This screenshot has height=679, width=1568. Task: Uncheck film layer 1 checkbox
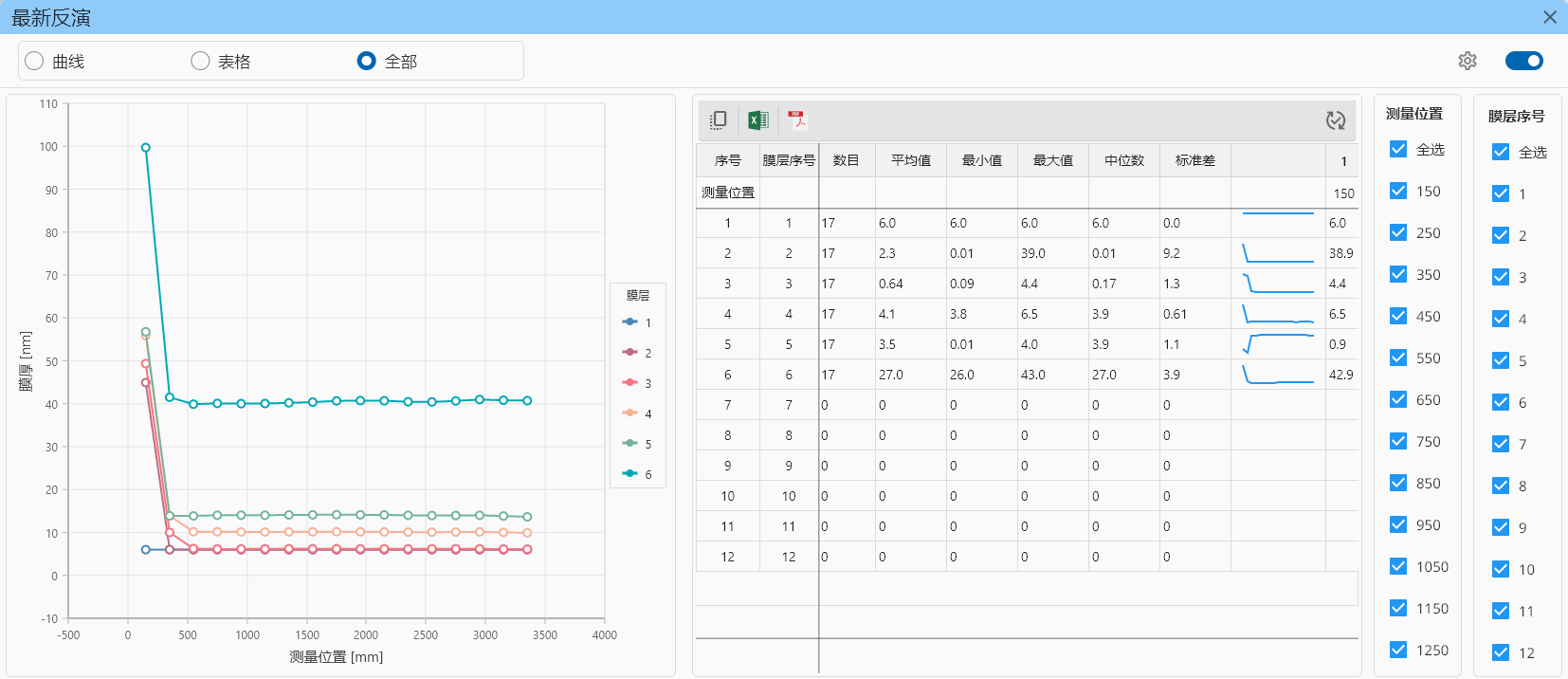pyautogui.click(x=1501, y=193)
